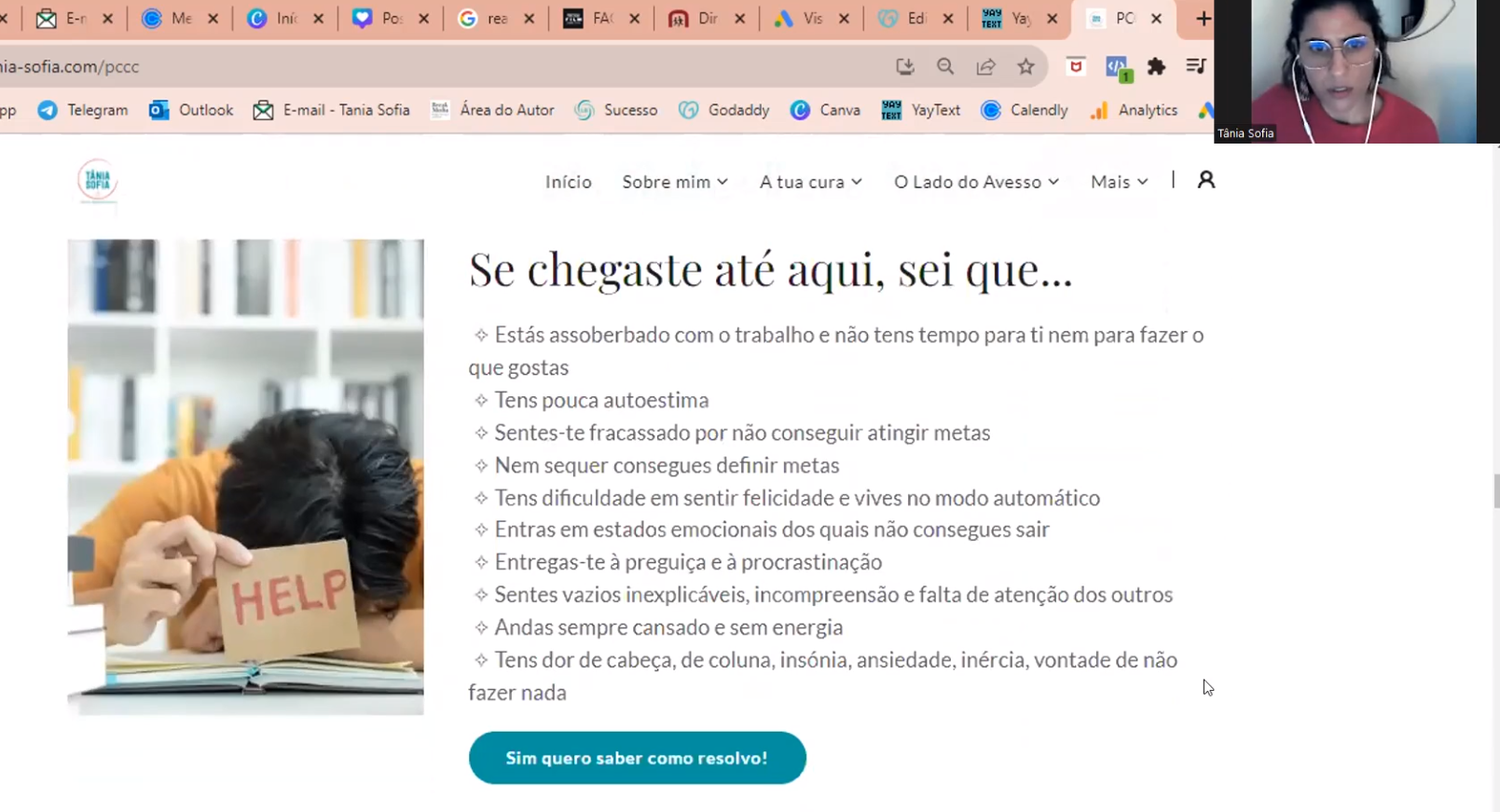Open the Telegram bookmark
This screenshot has width=1500, height=812.
[83, 110]
